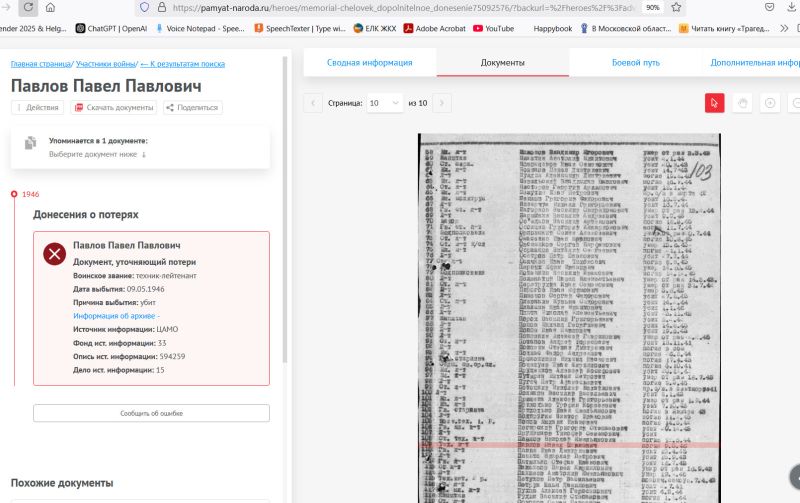Click Воинское звание value техник-лейтенант
This screenshot has height=503, width=800.
click(x=166, y=275)
